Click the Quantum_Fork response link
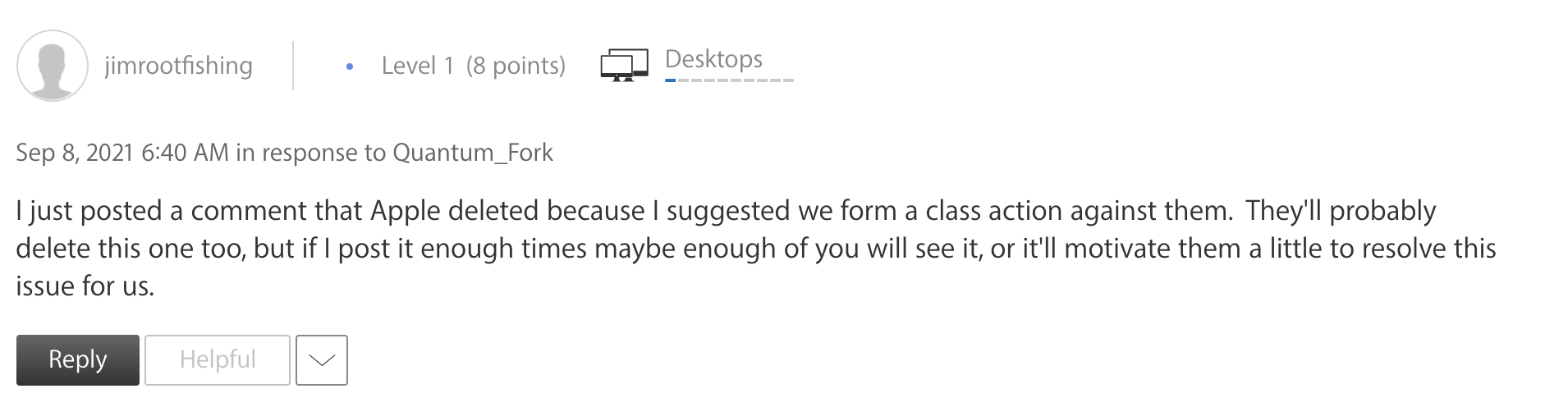This screenshot has height=407, width=1568. (x=473, y=153)
